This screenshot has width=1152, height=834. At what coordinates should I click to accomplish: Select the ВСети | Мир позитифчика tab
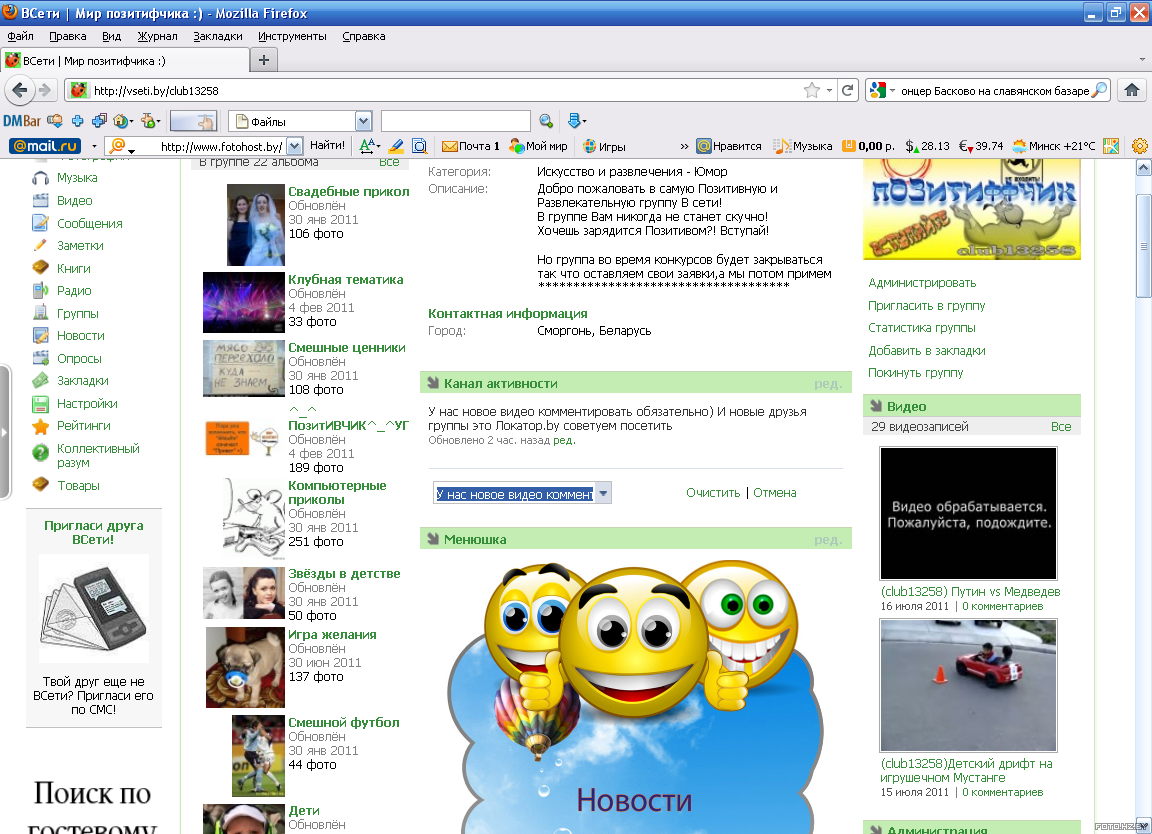tap(125, 60)
